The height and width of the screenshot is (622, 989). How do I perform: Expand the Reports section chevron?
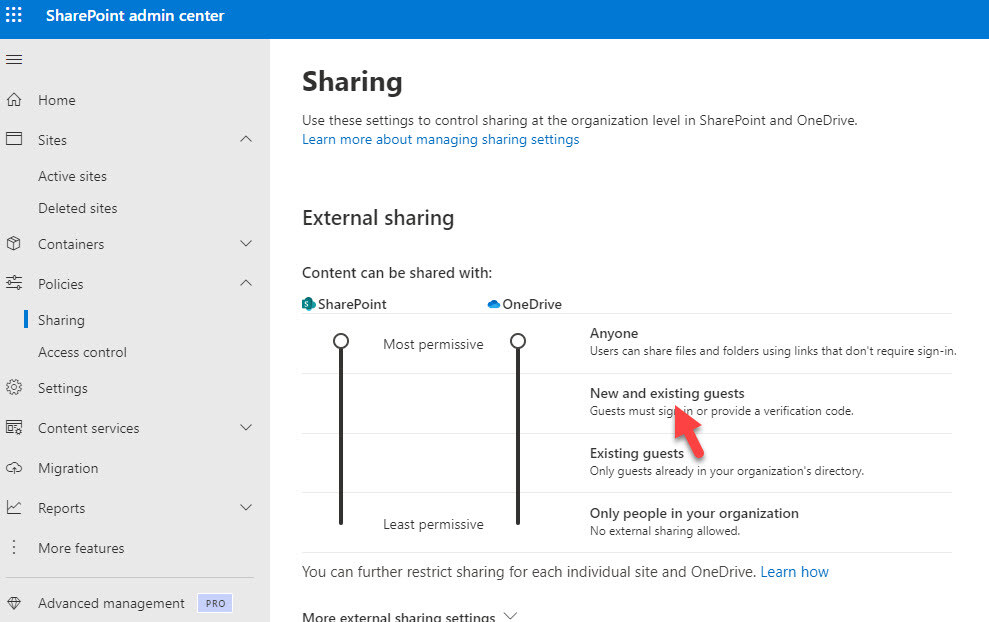tap(246, 507)
